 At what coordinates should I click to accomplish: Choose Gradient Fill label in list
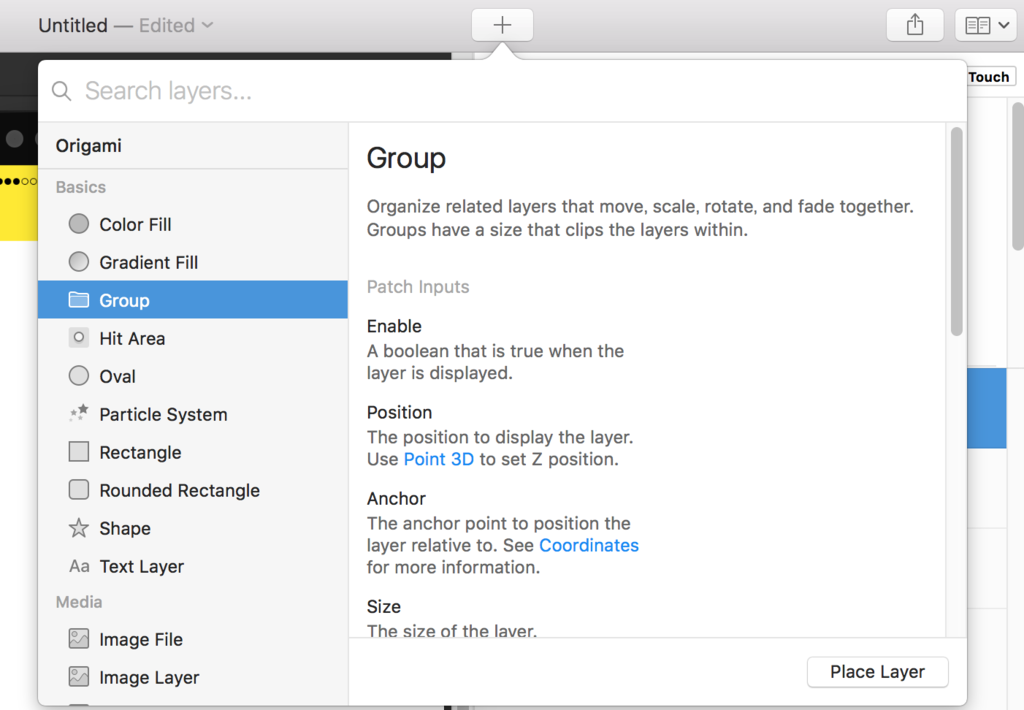(148, 263)
